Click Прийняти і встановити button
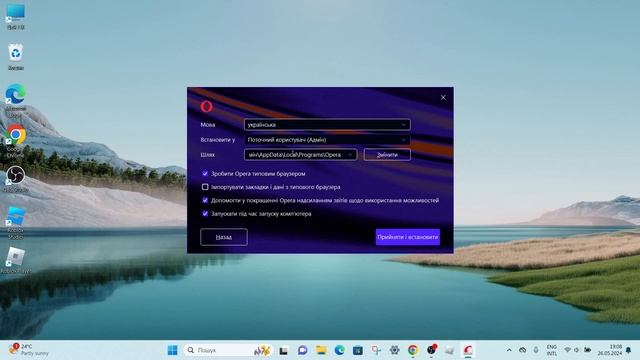 408,237
